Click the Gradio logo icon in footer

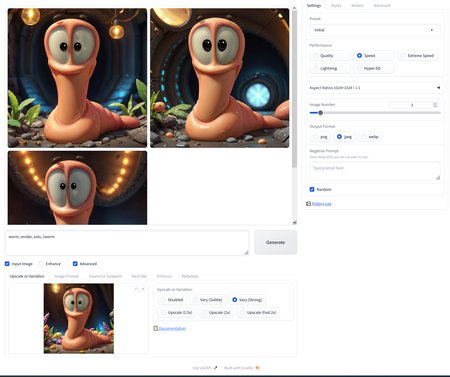(x=257, y=368)
